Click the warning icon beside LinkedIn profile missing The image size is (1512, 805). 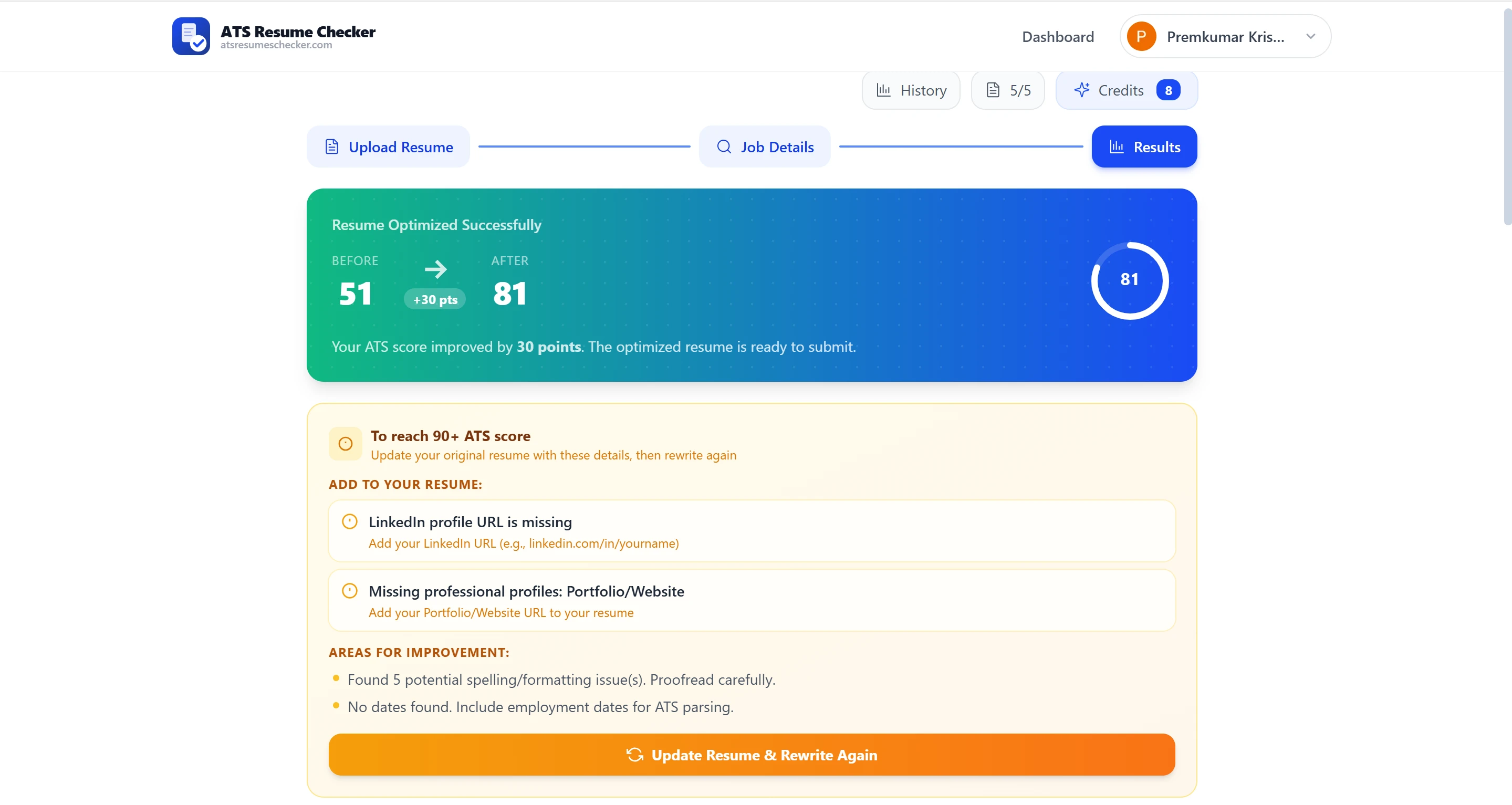point(350,521)
